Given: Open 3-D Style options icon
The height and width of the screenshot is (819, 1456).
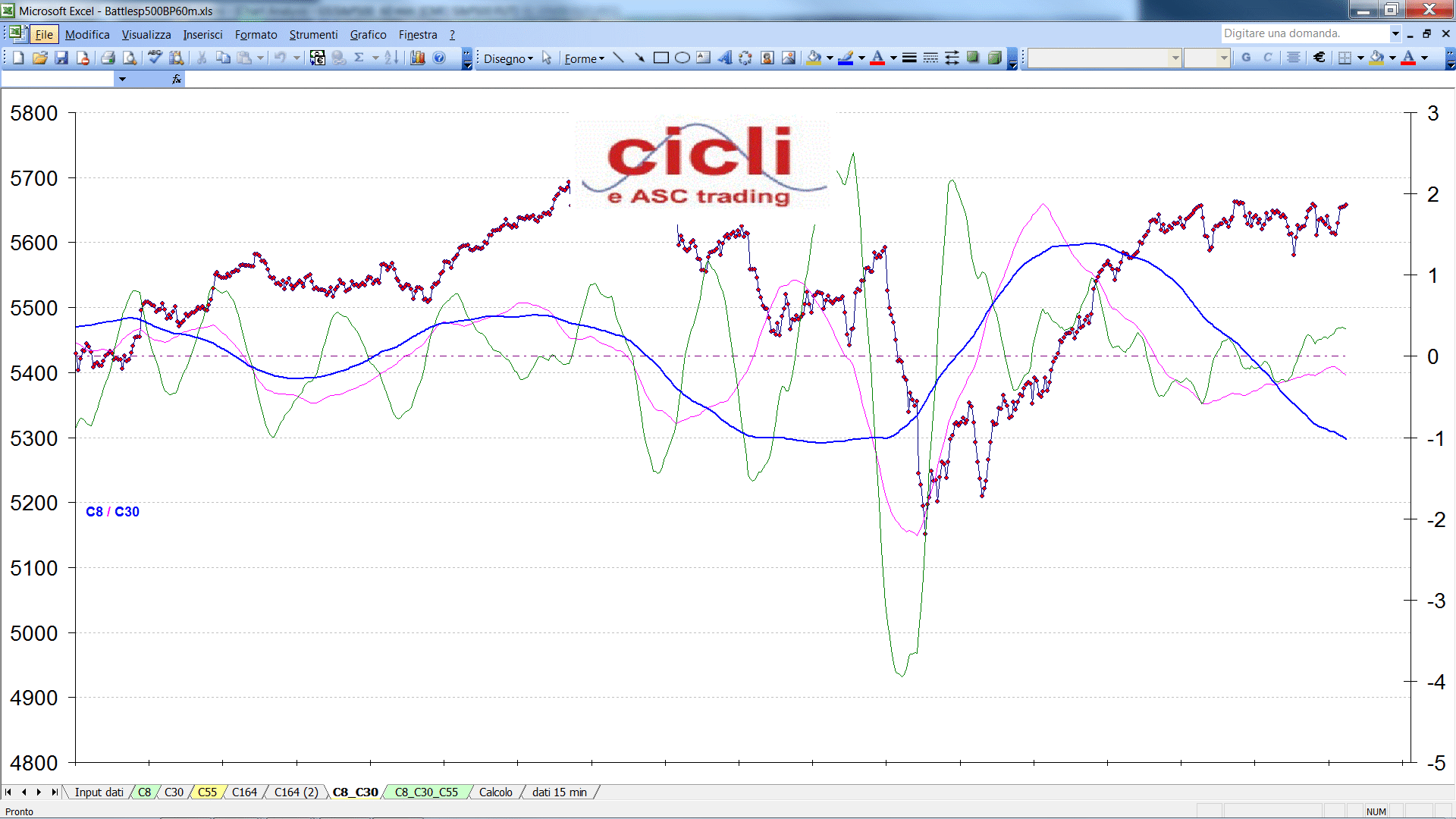Looking at the screenshot, I should pyautogui.click(x=994, y=58).
